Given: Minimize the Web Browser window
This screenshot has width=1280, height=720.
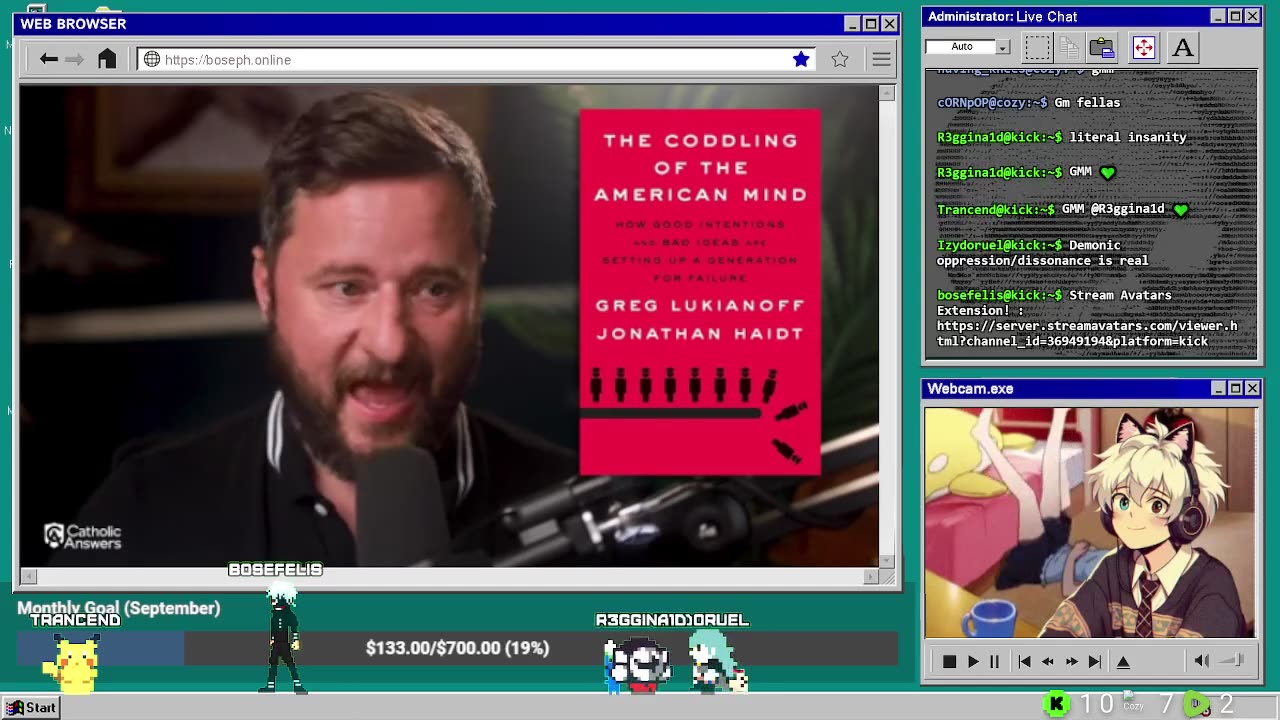Looking at the screenshot, I should tap(852, 24).
